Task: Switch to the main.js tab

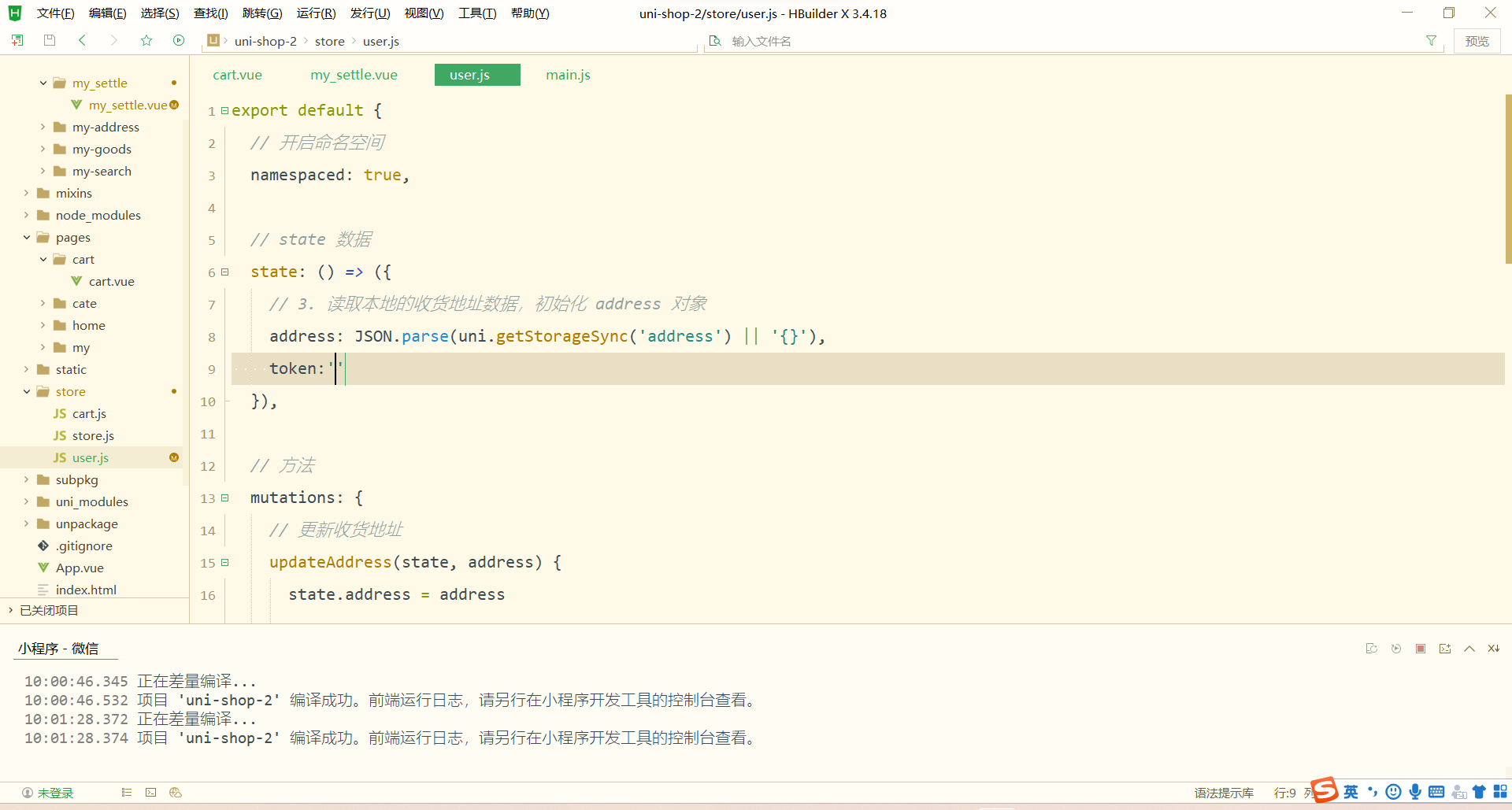Action: pos(568,75)
